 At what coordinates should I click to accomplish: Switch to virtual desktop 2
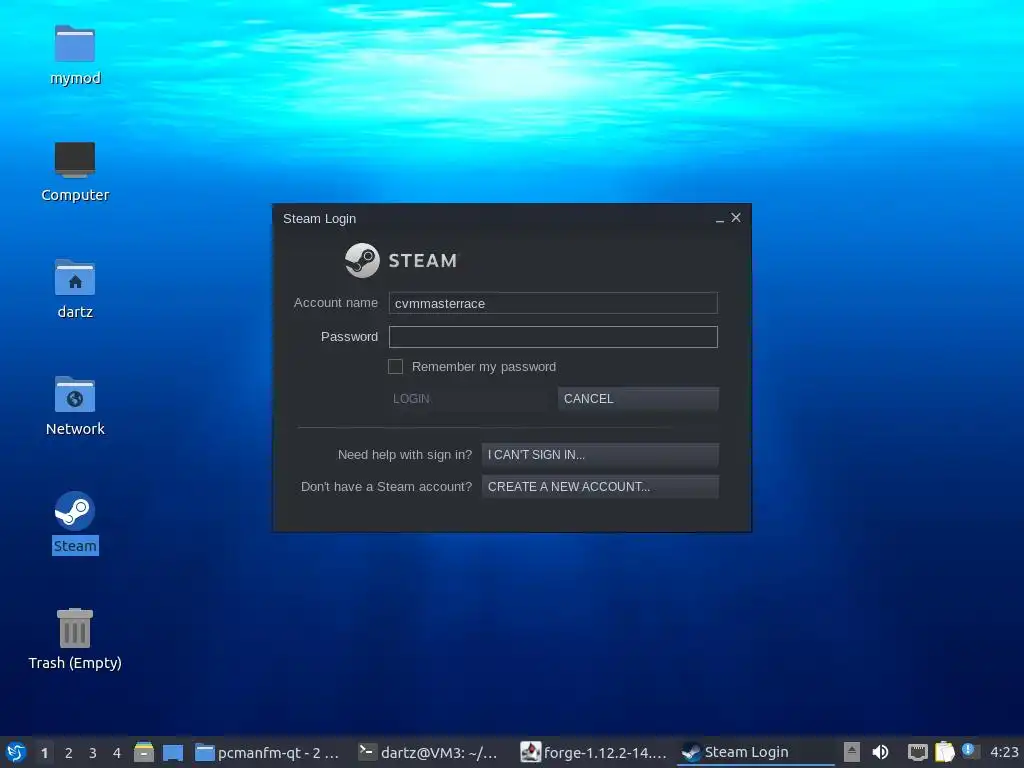tap(69, 753)
